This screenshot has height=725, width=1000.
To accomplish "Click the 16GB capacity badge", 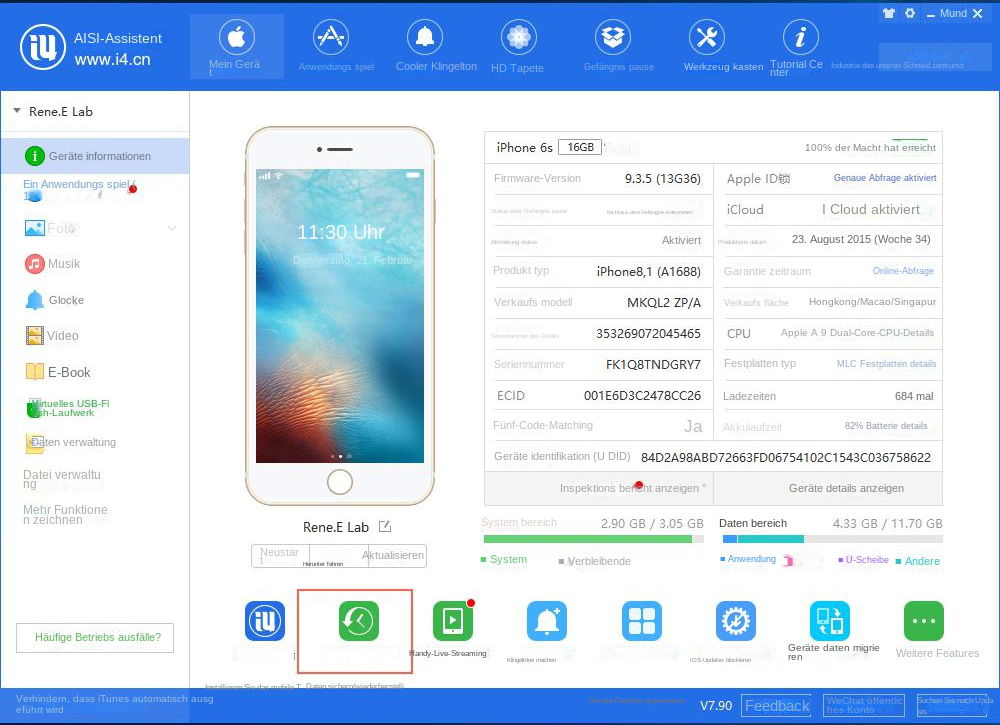I will [x=580, y=147].
